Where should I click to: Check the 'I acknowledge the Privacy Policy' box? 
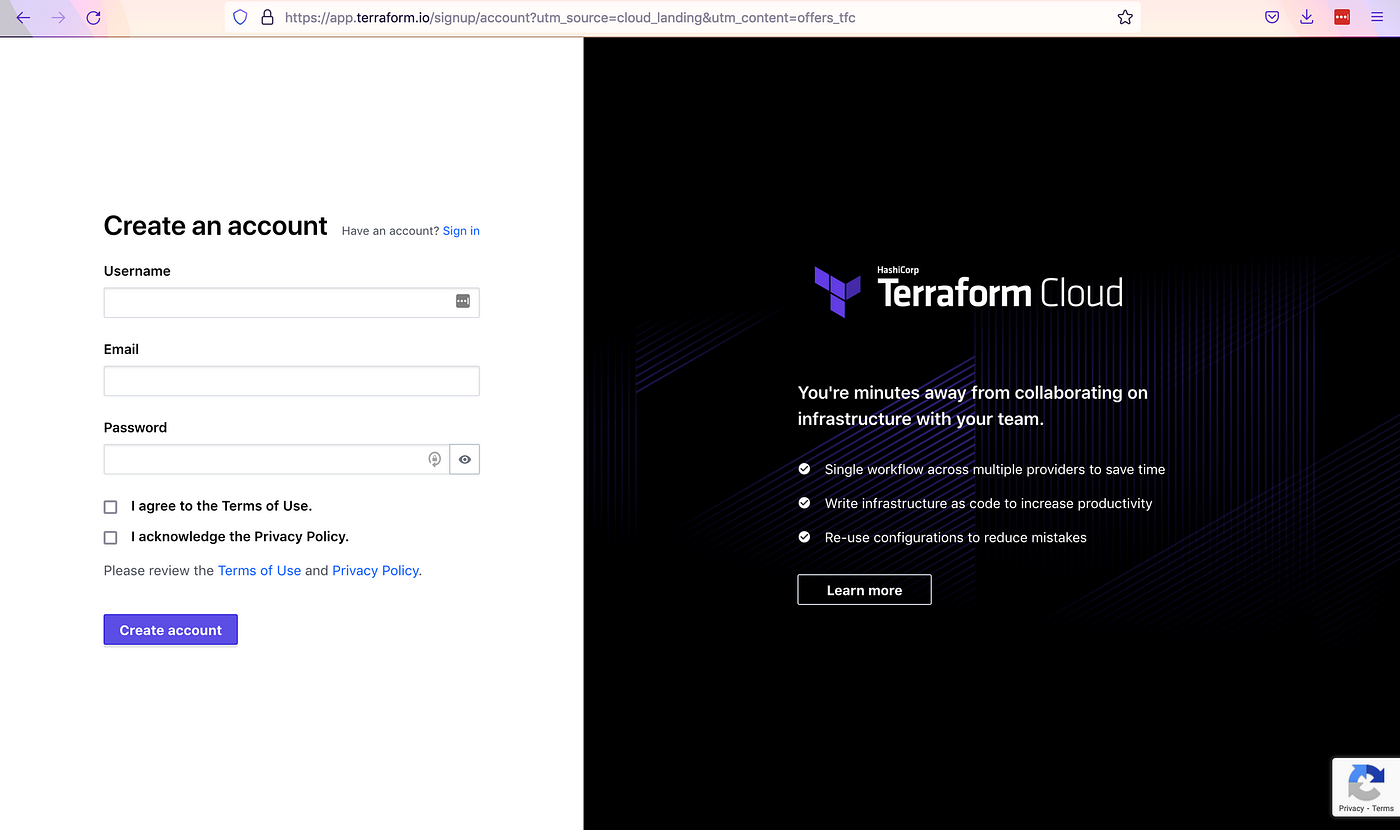pyautogui.click(x=110, y=537)
